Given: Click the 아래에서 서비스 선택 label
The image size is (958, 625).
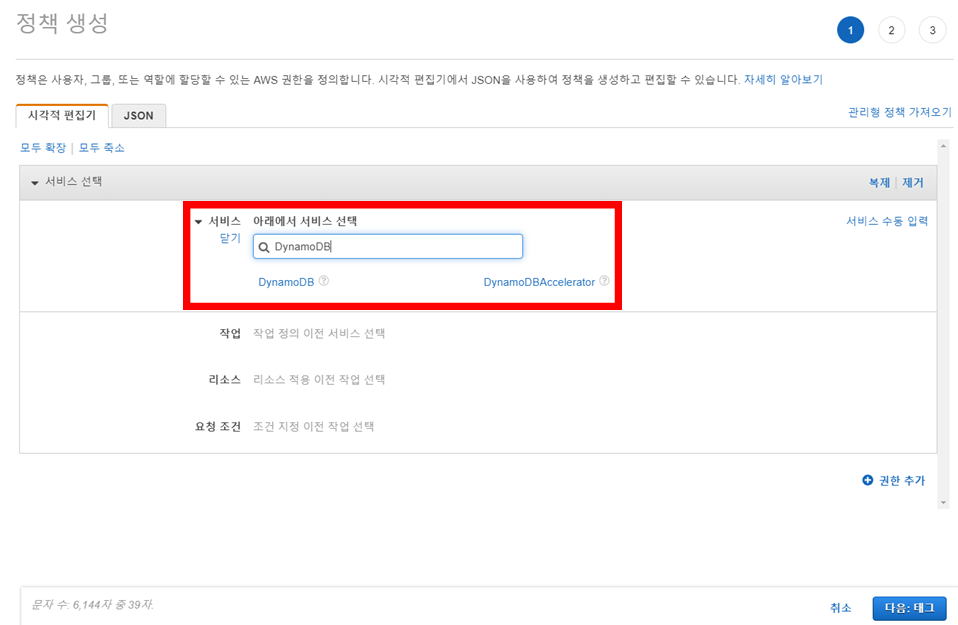Looking at the screenshot, I should [305, 221].
